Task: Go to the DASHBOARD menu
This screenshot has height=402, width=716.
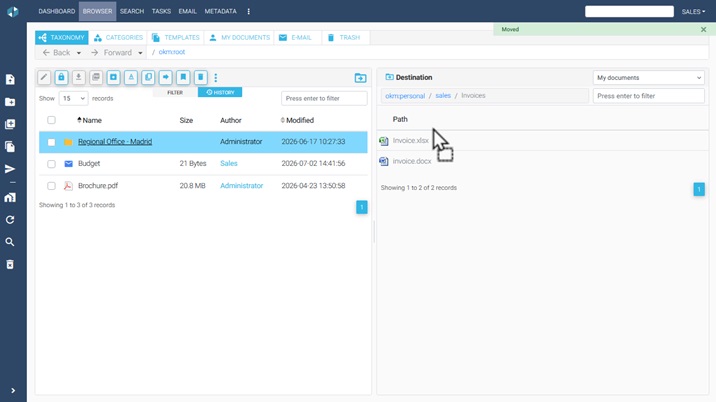Action: [x=57, y=11]
